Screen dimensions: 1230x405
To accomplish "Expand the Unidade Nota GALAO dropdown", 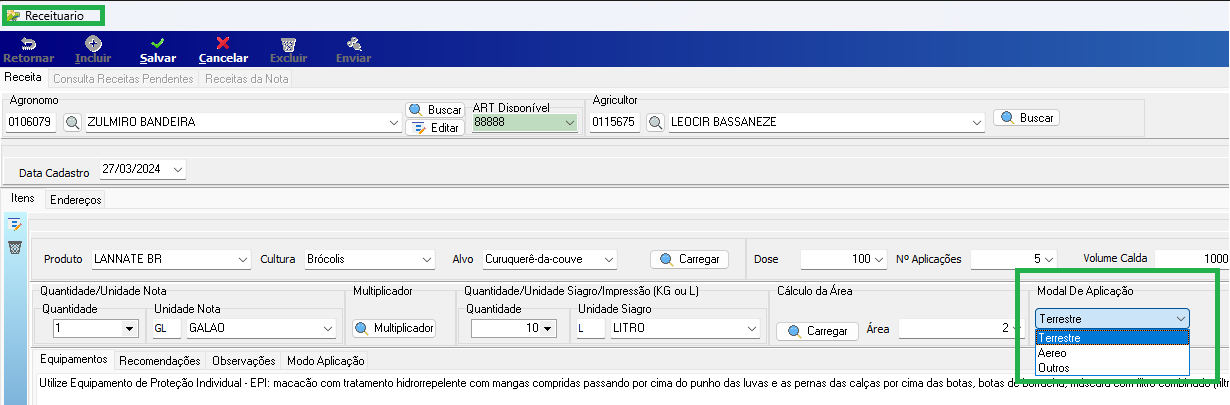I will 328,328.
